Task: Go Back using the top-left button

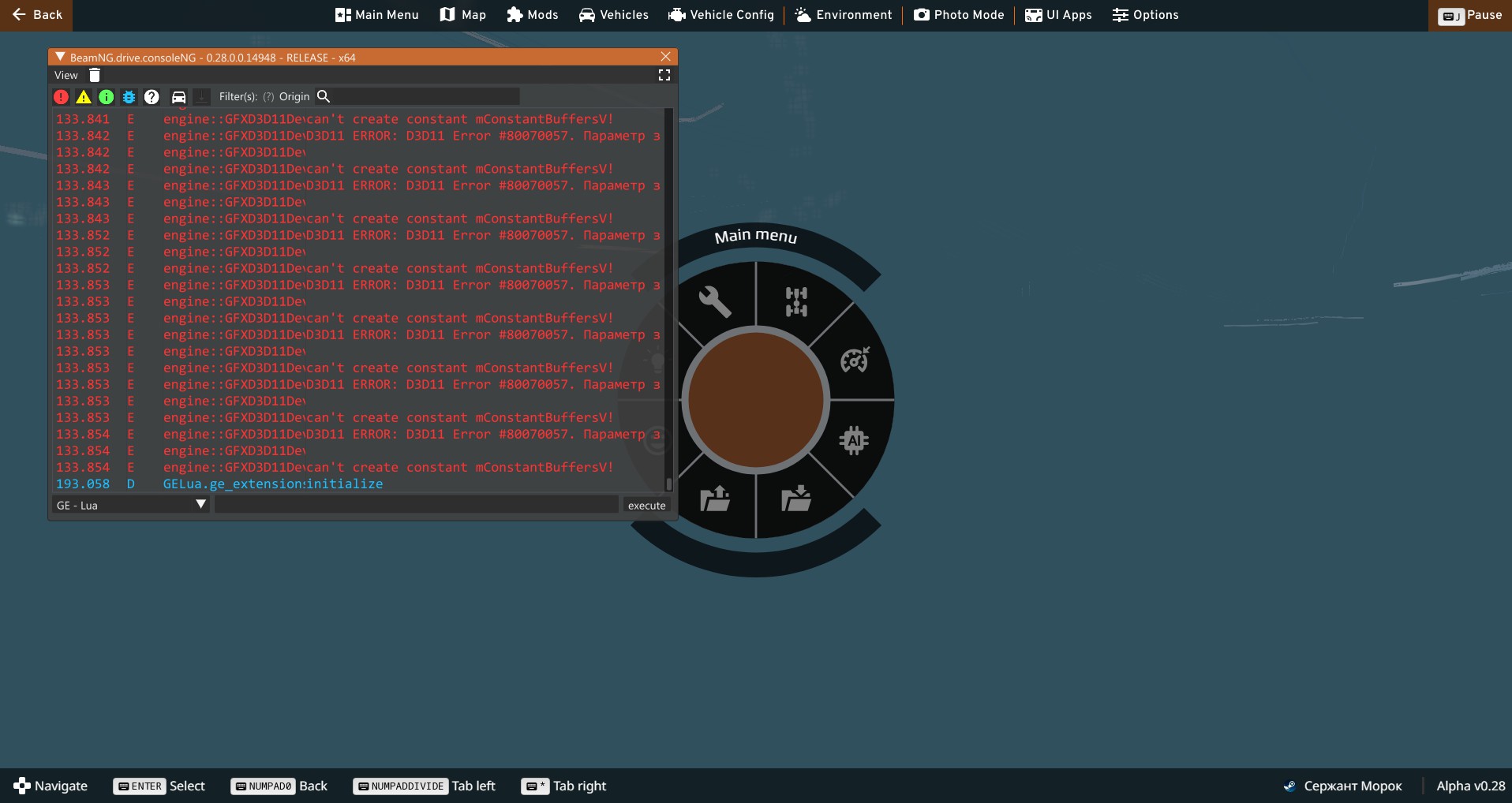Action: pos(36,15)
